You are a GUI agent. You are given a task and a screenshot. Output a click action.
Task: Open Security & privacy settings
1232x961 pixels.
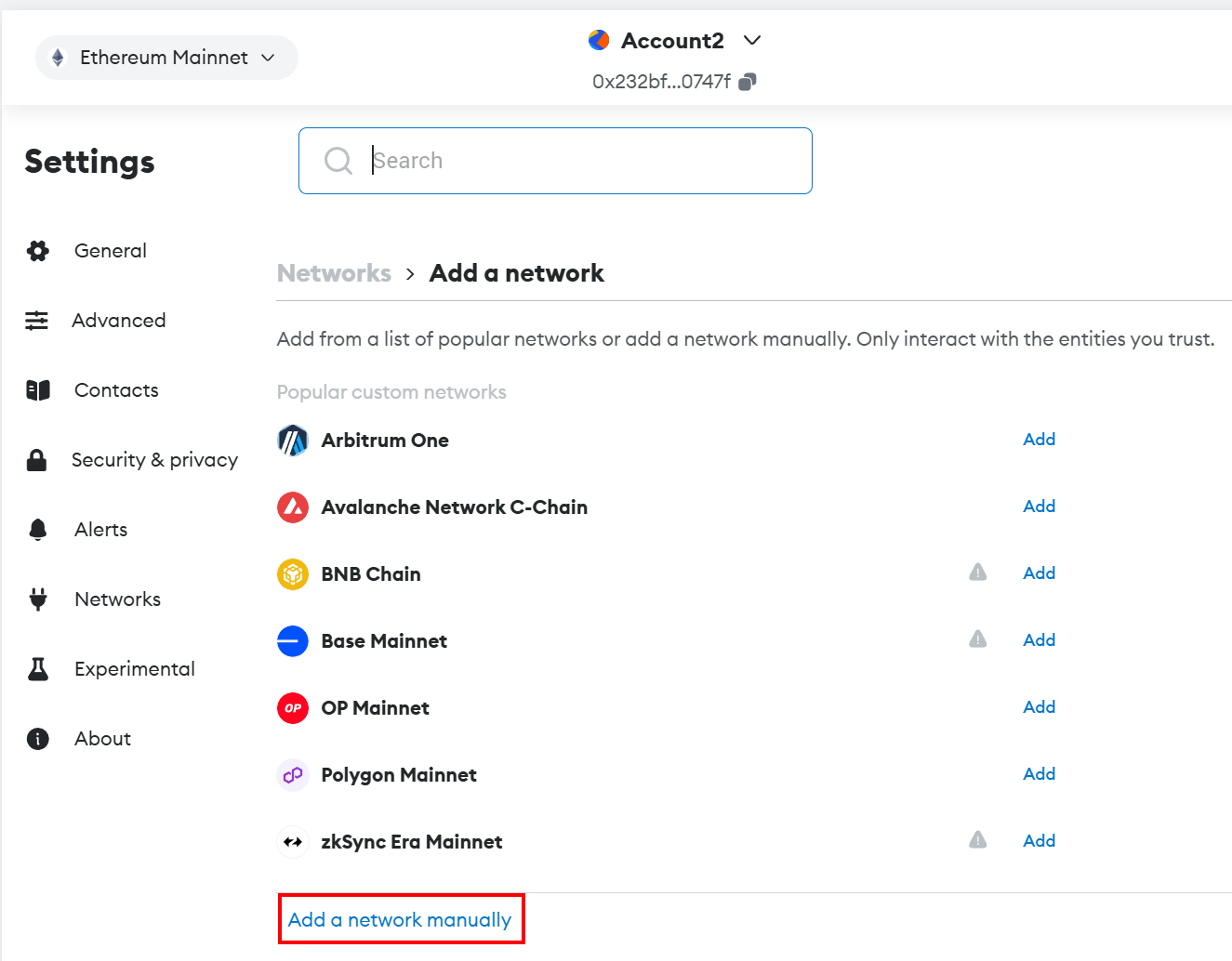(x=154, y=460)
